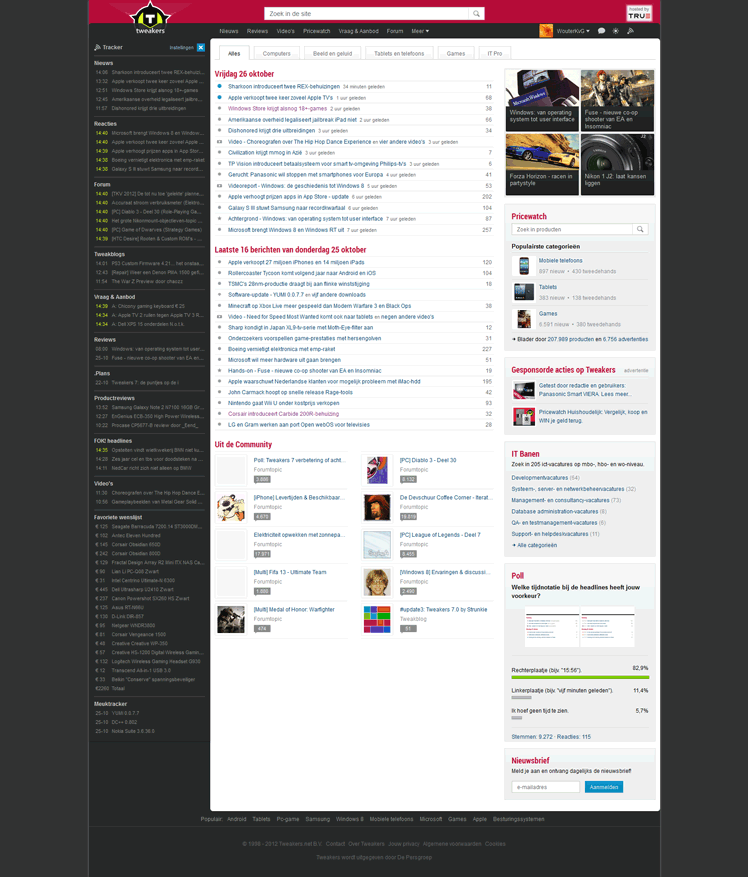
Task: Open the poll Reacties: 115 link
Action: click(574, 737)
